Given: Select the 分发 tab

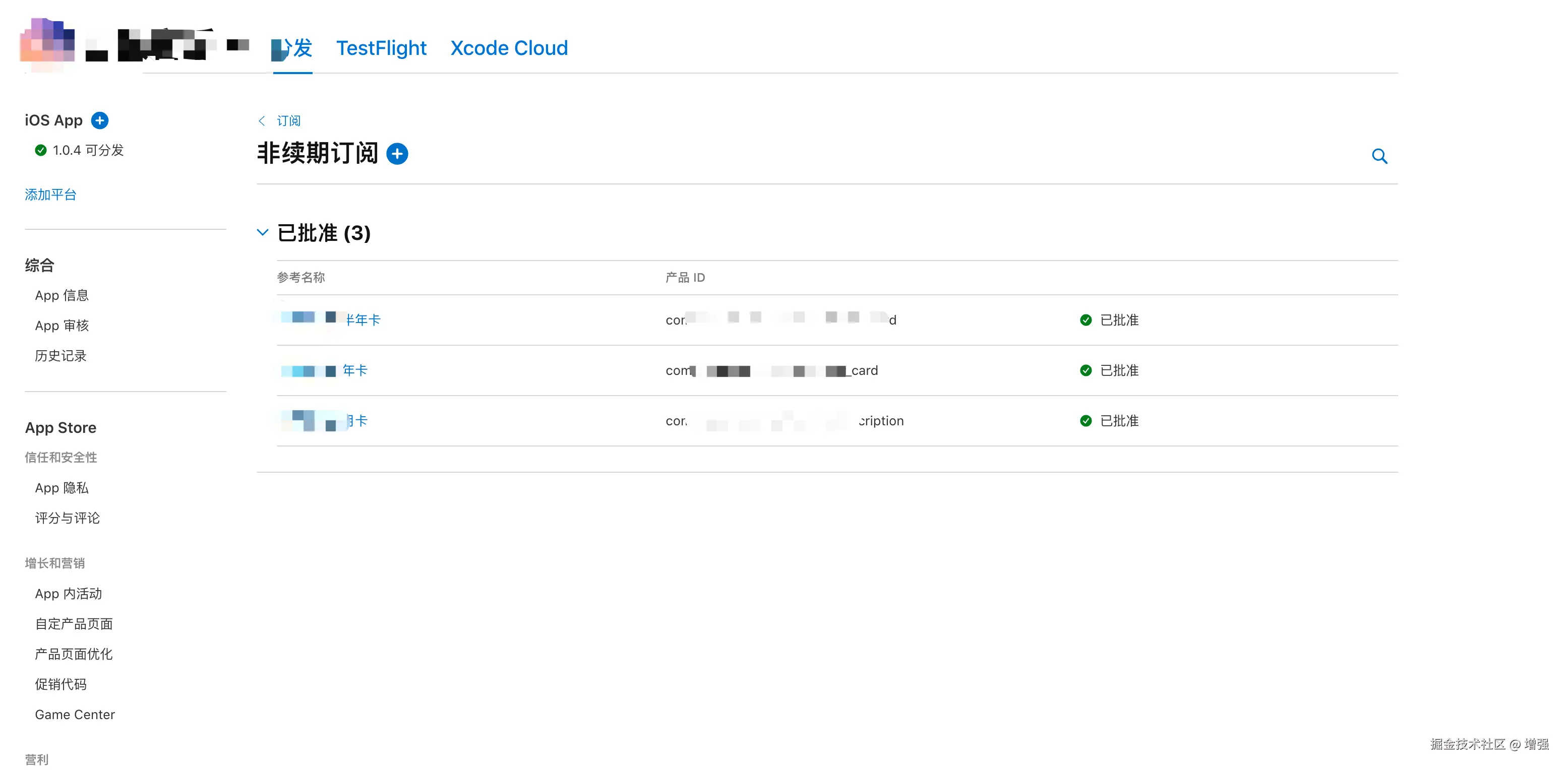Looking at the screenshot, I should click(293, 48).
